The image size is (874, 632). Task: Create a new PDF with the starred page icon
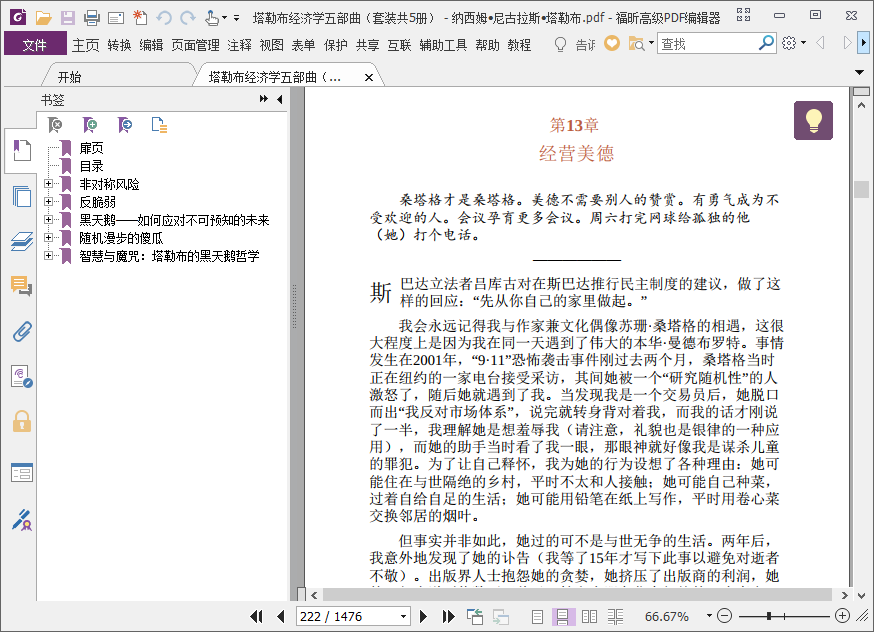[140, 18]
